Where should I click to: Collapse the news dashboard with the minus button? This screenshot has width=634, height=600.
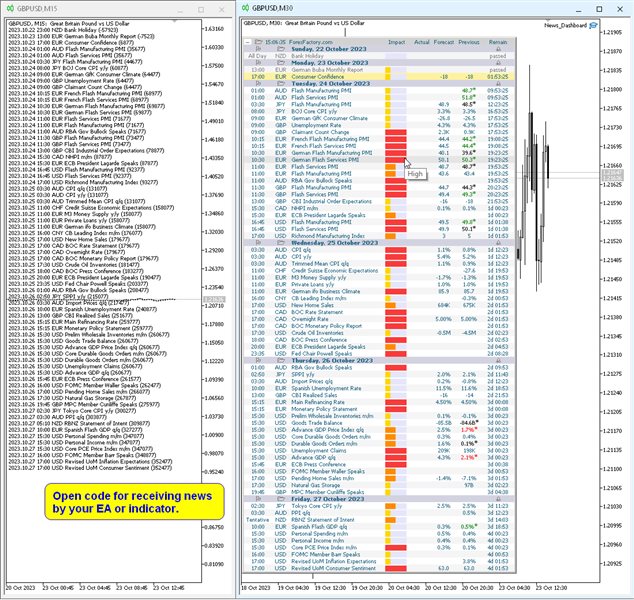[x=247, y=42]
